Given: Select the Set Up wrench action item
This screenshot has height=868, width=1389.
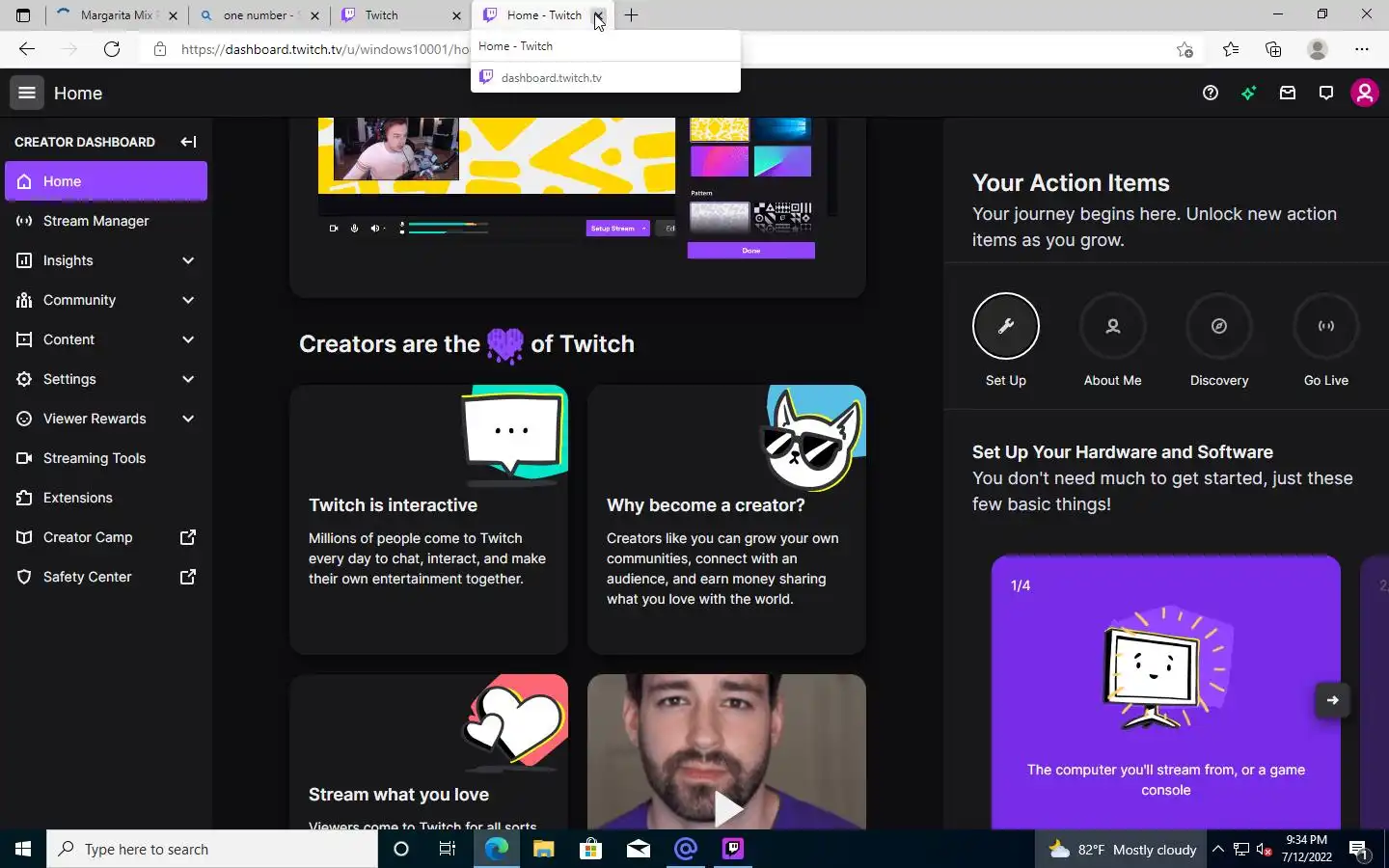Looking at the screenshot, I should click(x=1006, y=326).
